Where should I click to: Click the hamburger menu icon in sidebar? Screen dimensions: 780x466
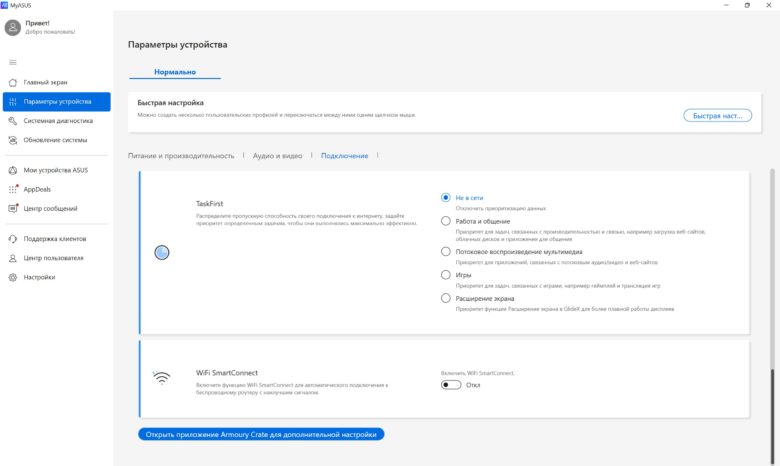[x=12, y=62]
